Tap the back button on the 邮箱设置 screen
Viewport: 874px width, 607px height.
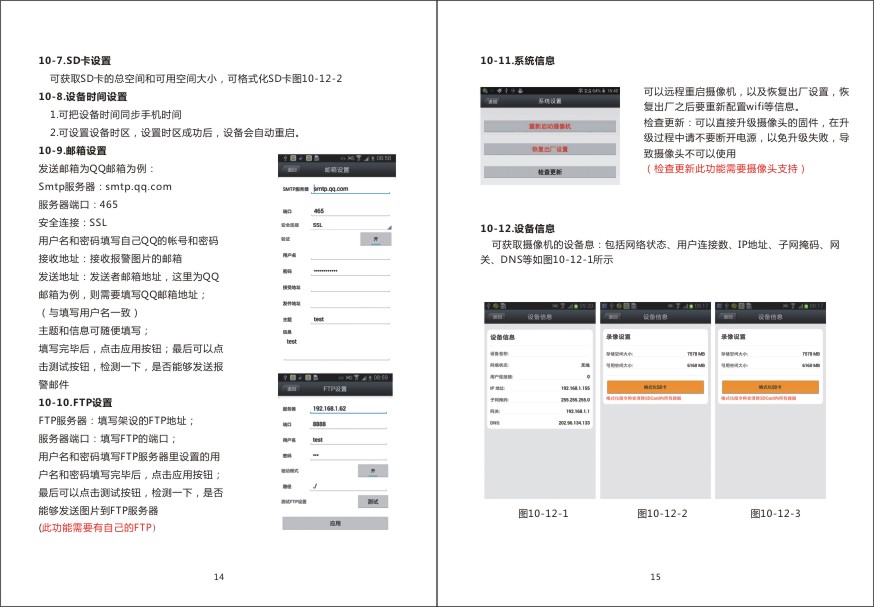pyautogui.click(x=292, y=169)
